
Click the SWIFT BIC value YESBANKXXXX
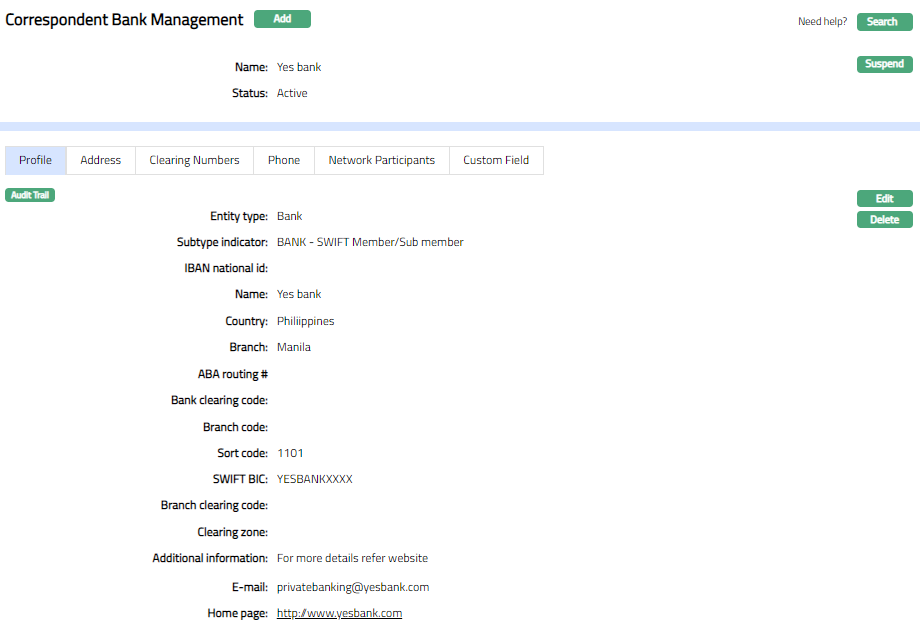click(x=314, y=480)
